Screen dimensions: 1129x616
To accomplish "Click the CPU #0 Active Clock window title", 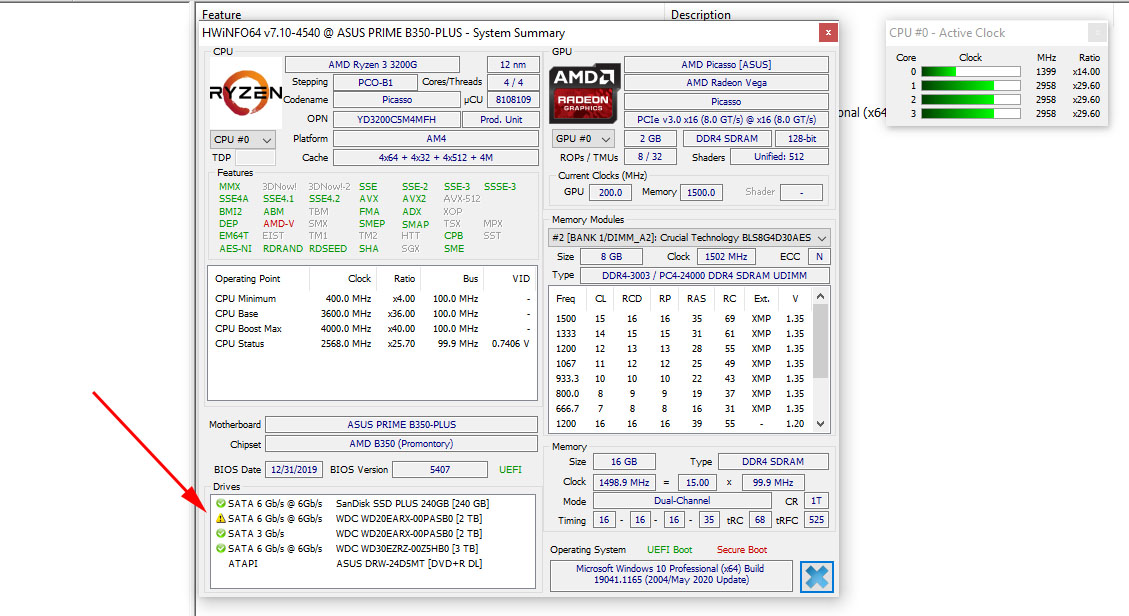I will pyautogui.click(x=947, y=32).
